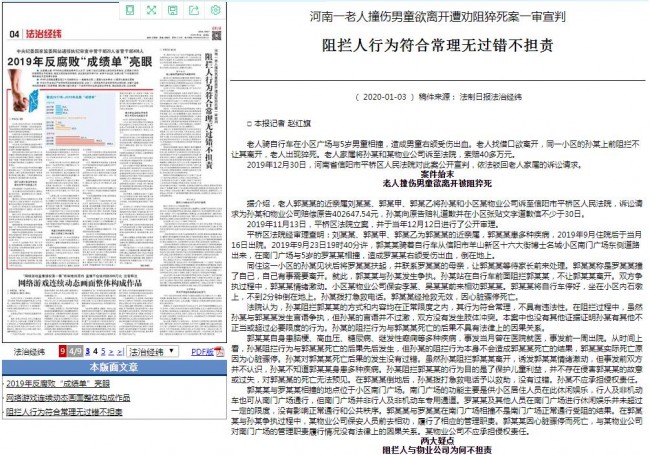Click the date text 2020-01-03

[x=384, y=97]
